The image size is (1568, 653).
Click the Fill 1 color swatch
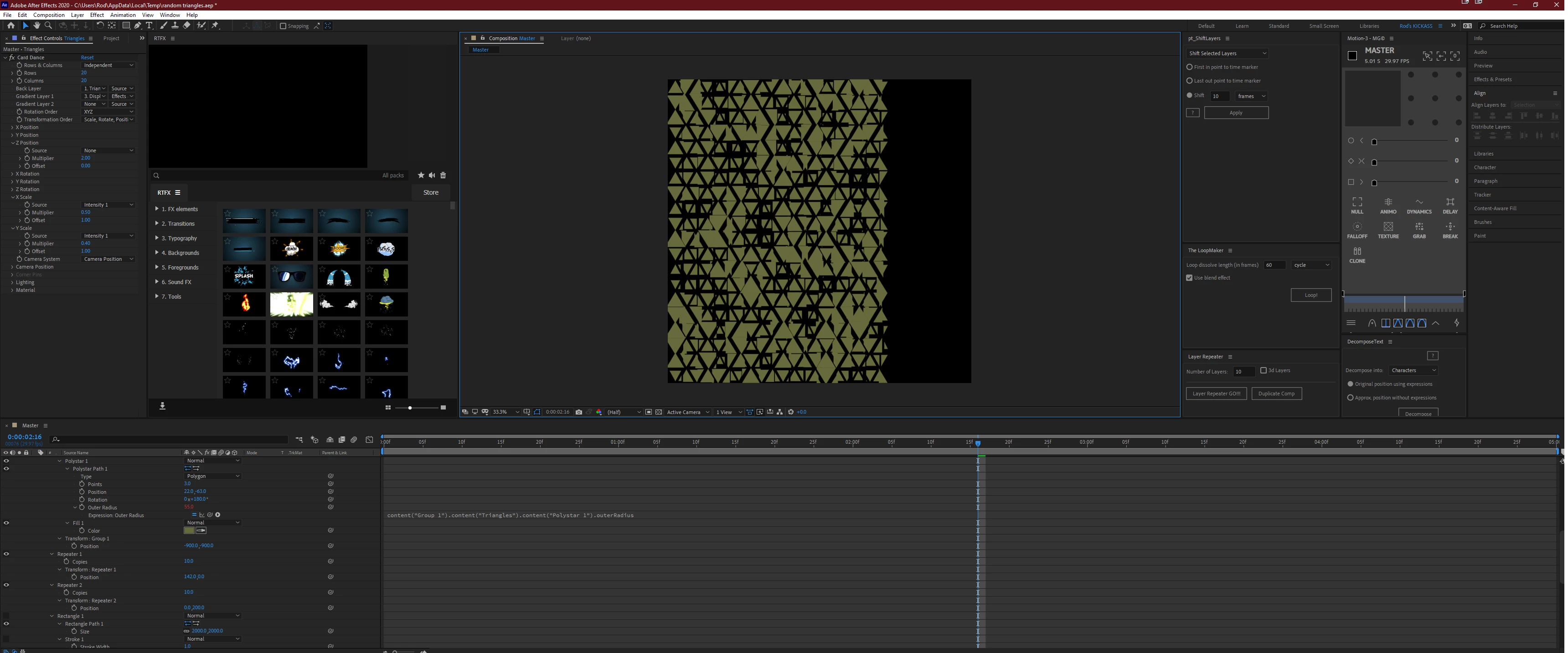click(189, 531)
